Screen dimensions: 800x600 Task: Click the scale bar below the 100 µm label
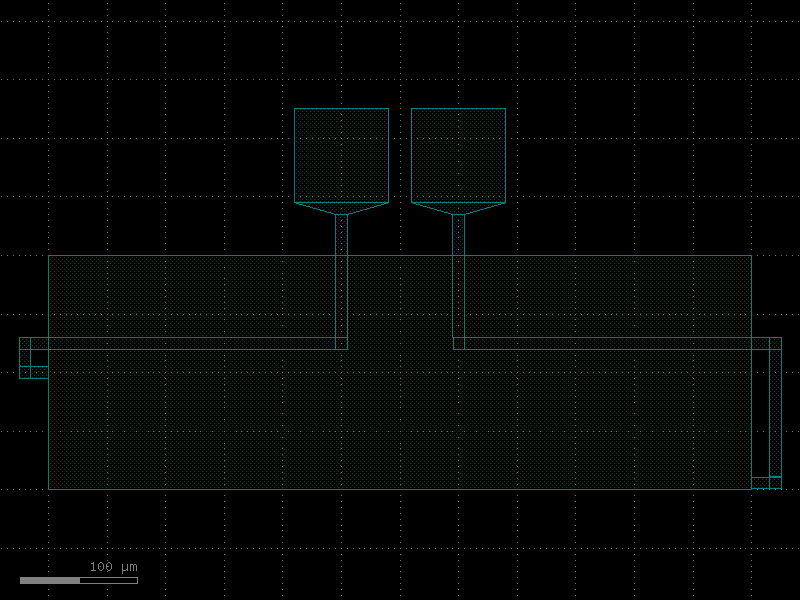(79, 581)
